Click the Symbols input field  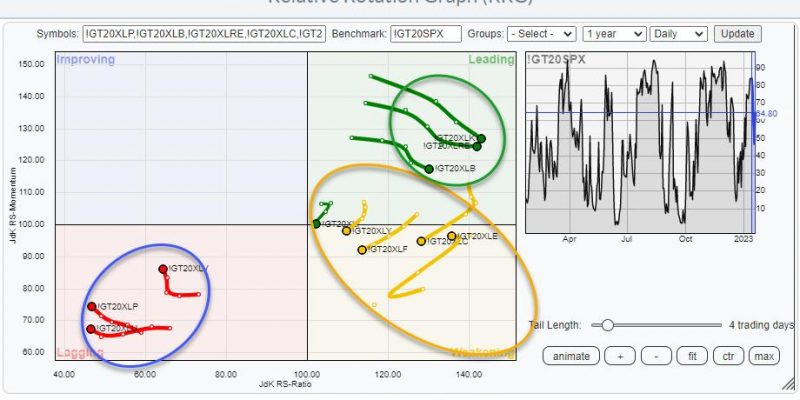click(x=205, y=34)
